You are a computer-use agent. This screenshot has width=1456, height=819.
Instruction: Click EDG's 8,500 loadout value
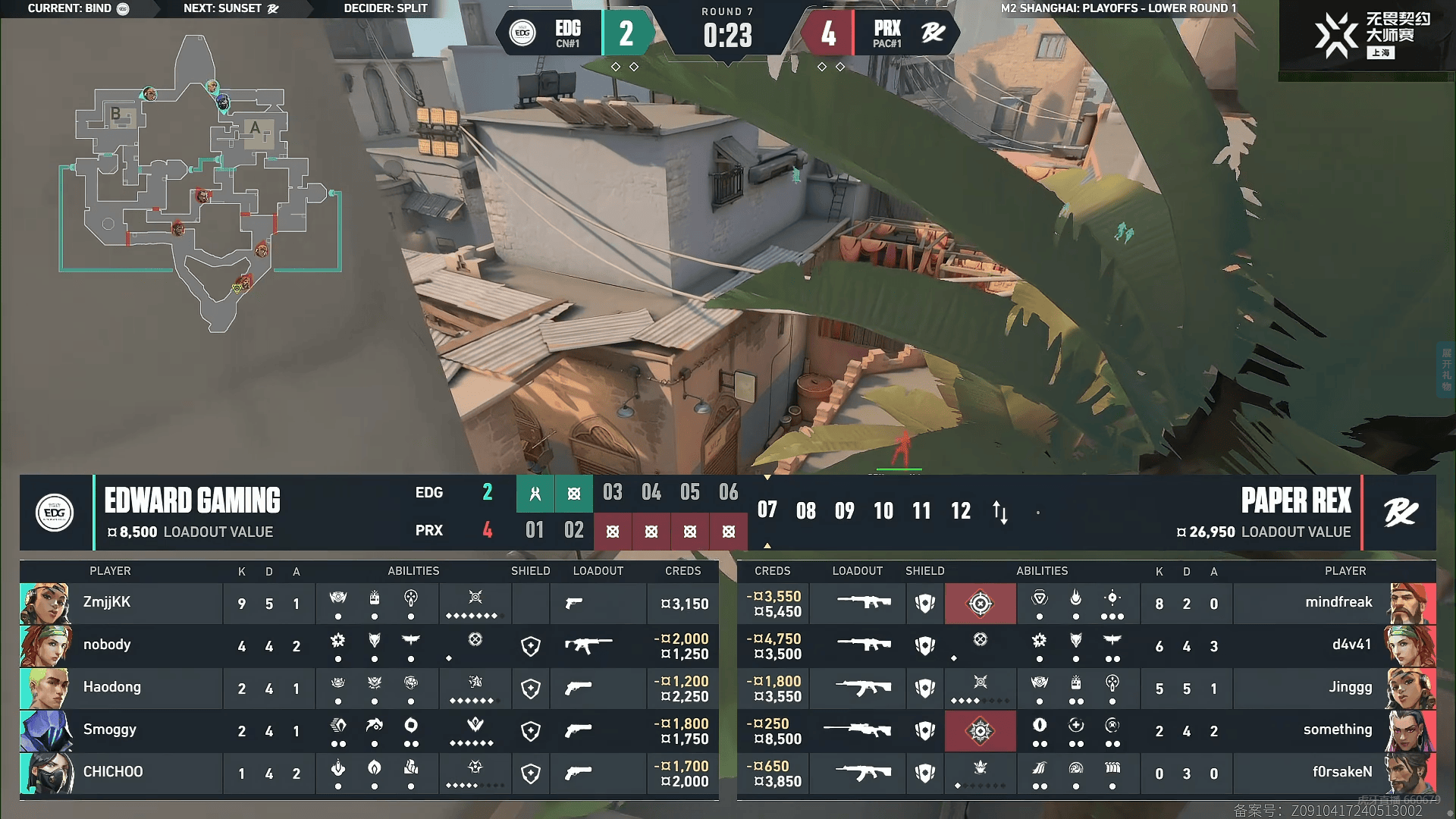(132, 532)
